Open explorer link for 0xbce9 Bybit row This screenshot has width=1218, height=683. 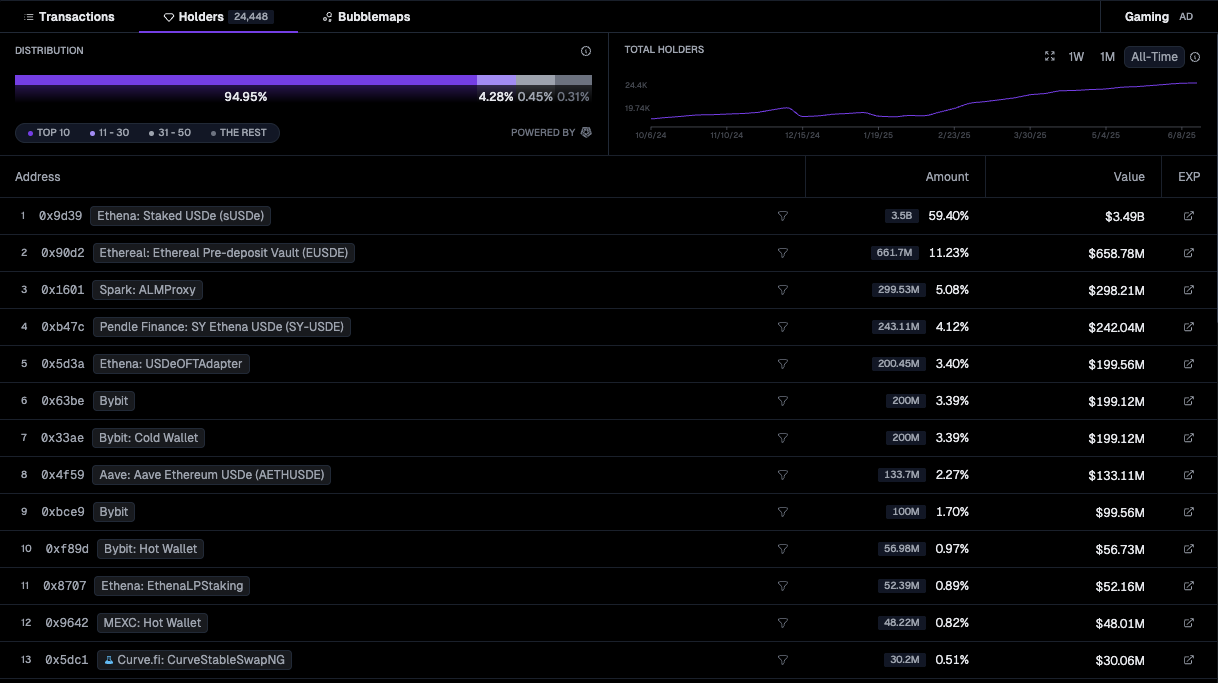(1189, 512)
